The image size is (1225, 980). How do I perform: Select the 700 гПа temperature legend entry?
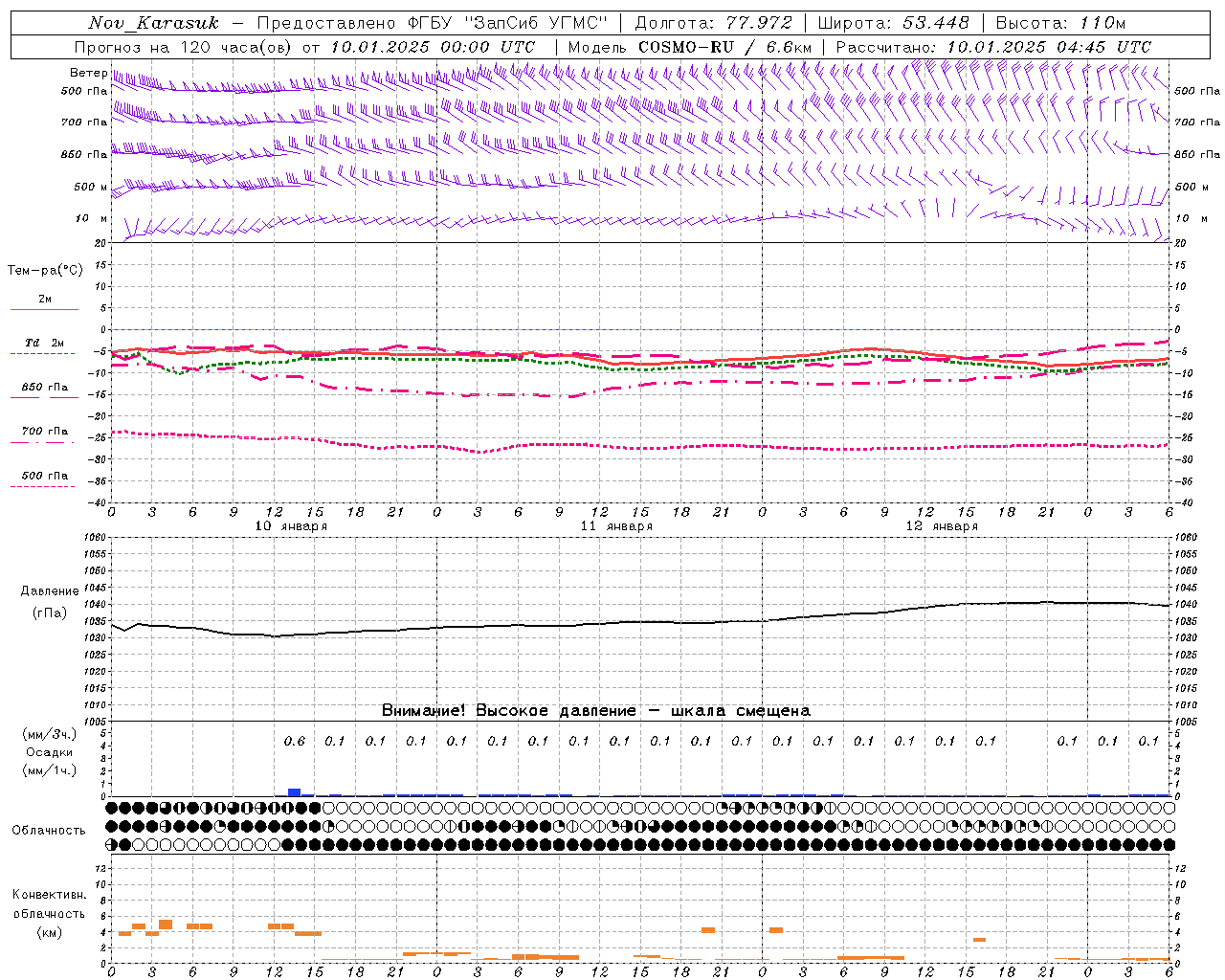pyautogui.click(x=45, y=431)
